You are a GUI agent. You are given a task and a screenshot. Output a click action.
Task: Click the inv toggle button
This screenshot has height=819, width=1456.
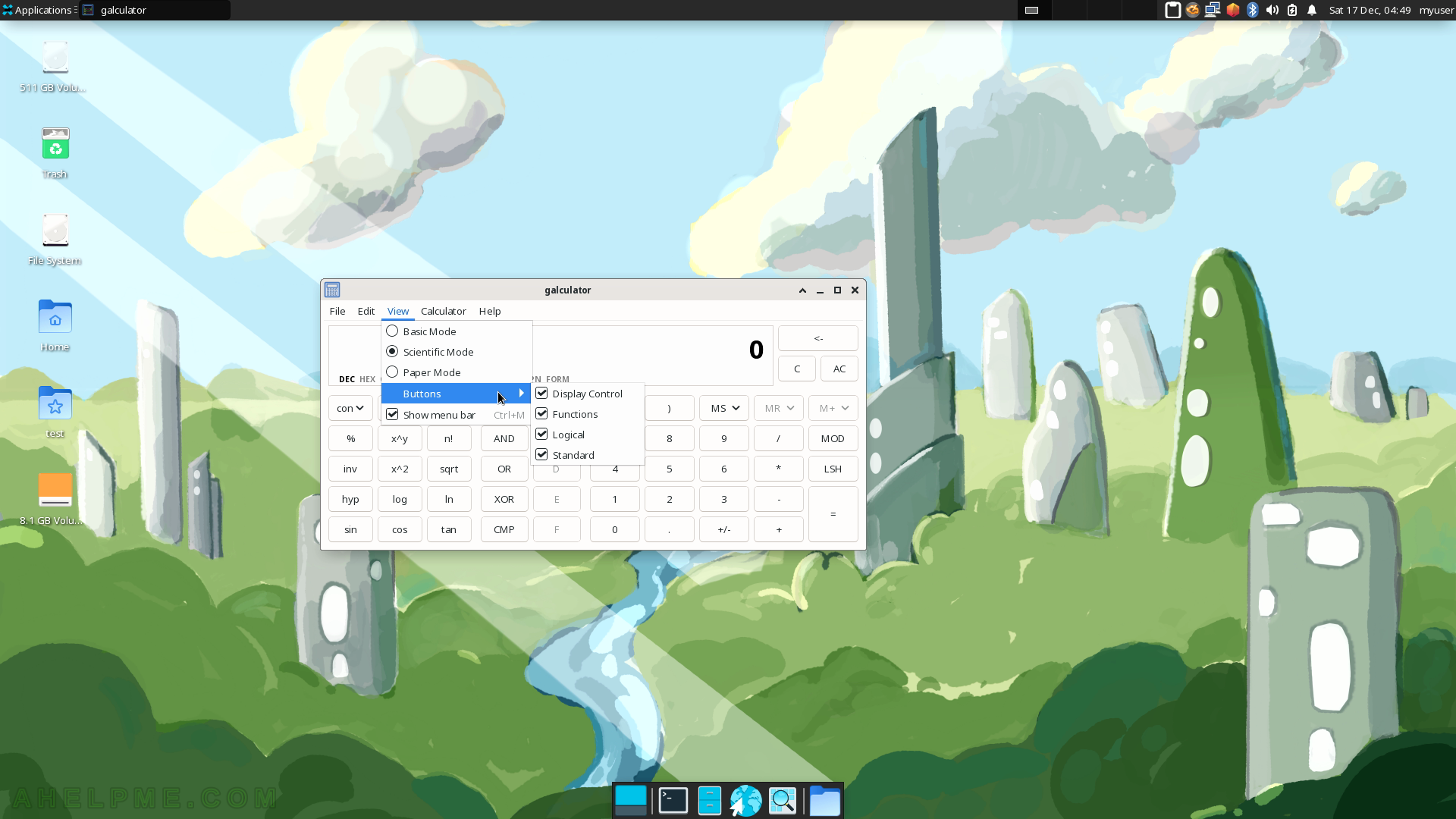pos(350,469)
